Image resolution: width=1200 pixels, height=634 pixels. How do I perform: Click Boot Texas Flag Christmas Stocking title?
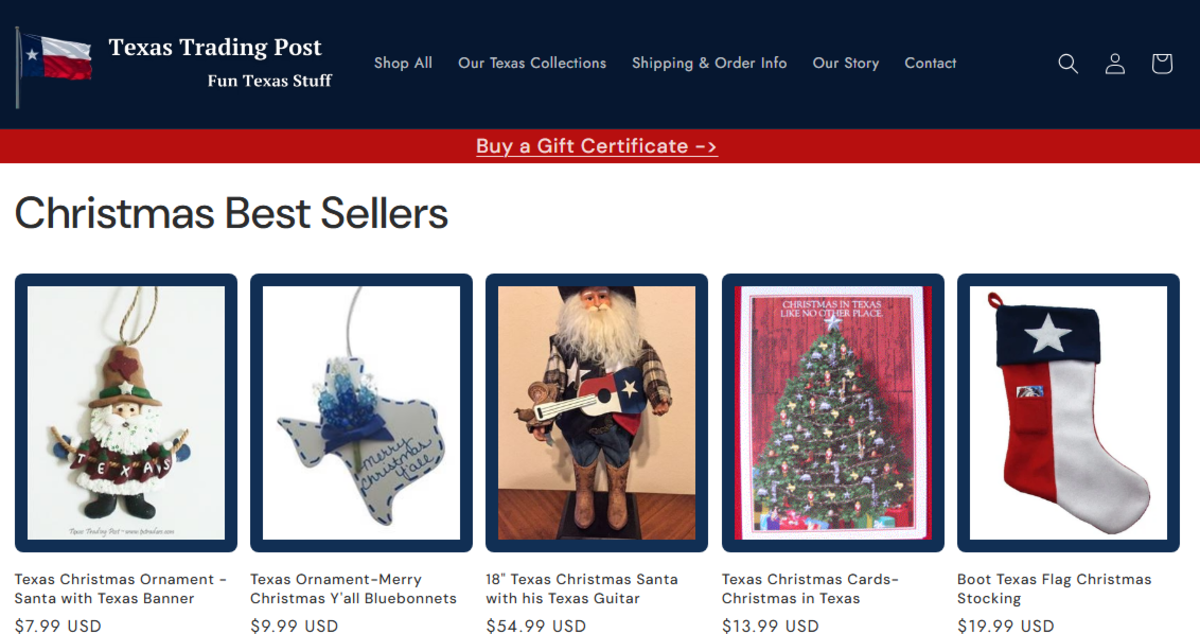tap(1054, 589)
